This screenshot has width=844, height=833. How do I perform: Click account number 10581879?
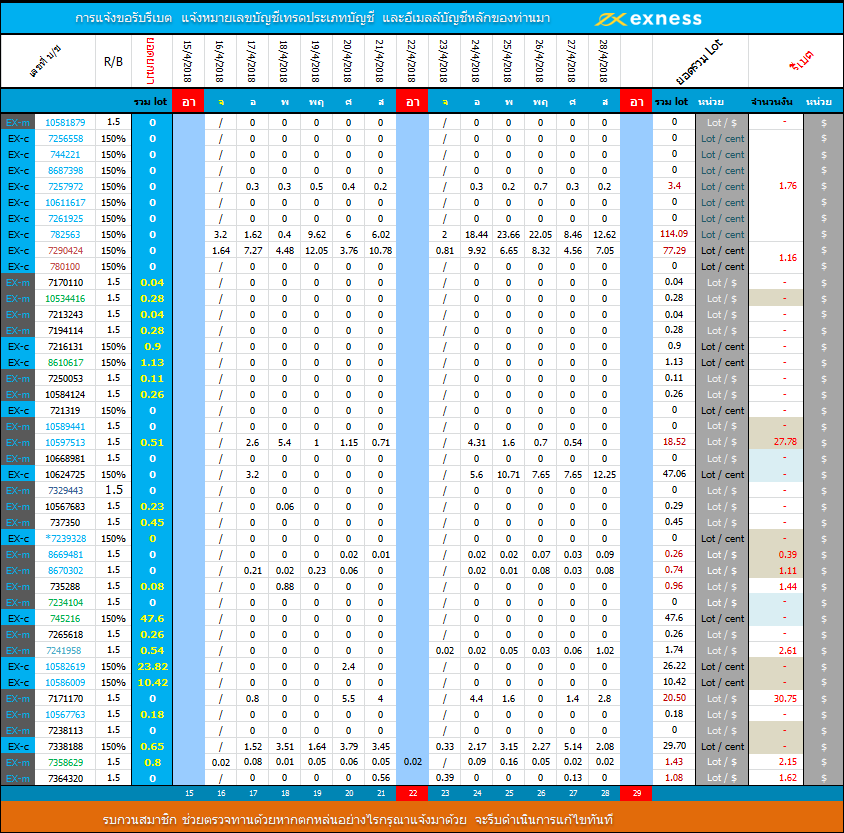pyautogui.click(x=65, y=123)
